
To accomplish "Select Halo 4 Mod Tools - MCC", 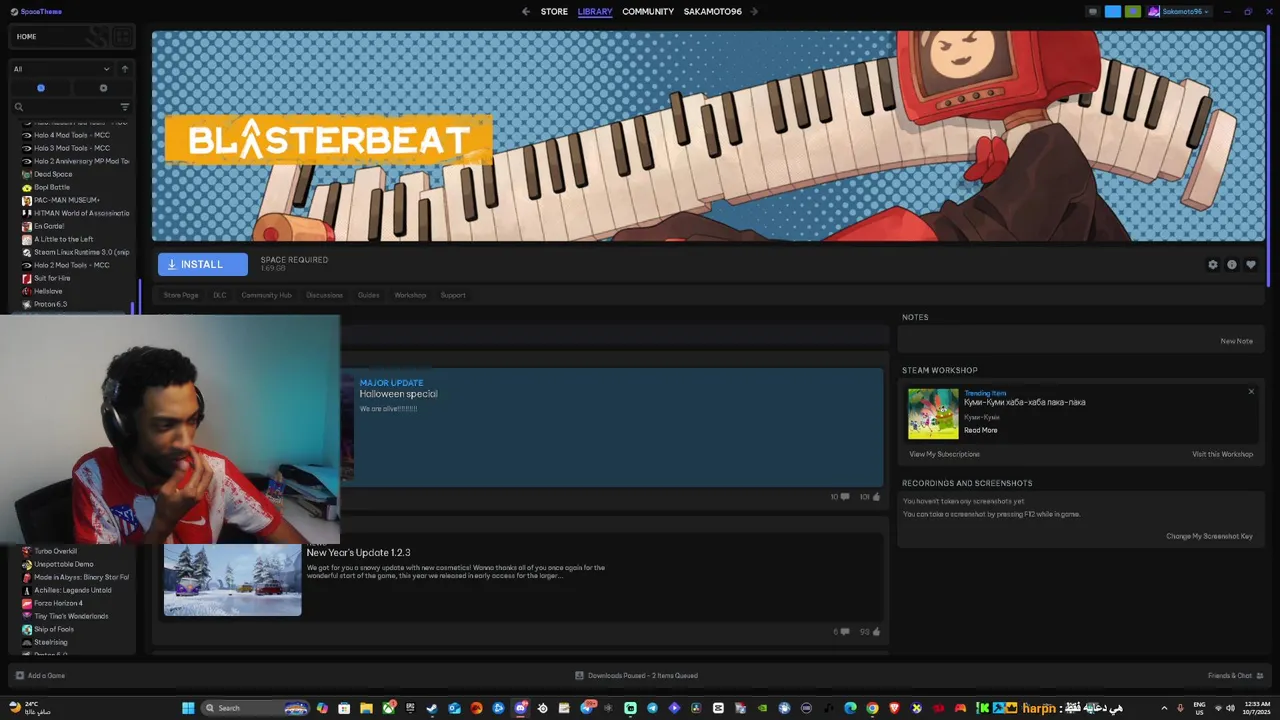I will [x=72, y=135].
